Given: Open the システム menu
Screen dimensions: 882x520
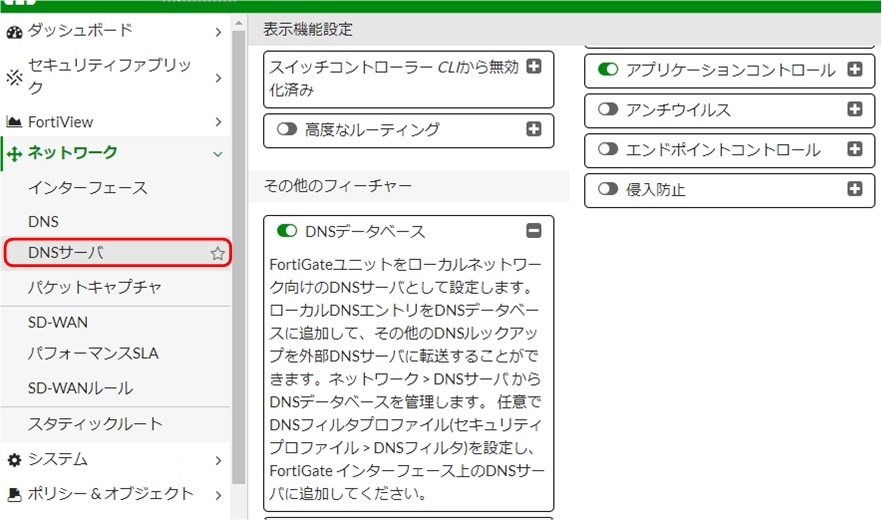Looking at the screenshot, I should coord(115,460).
